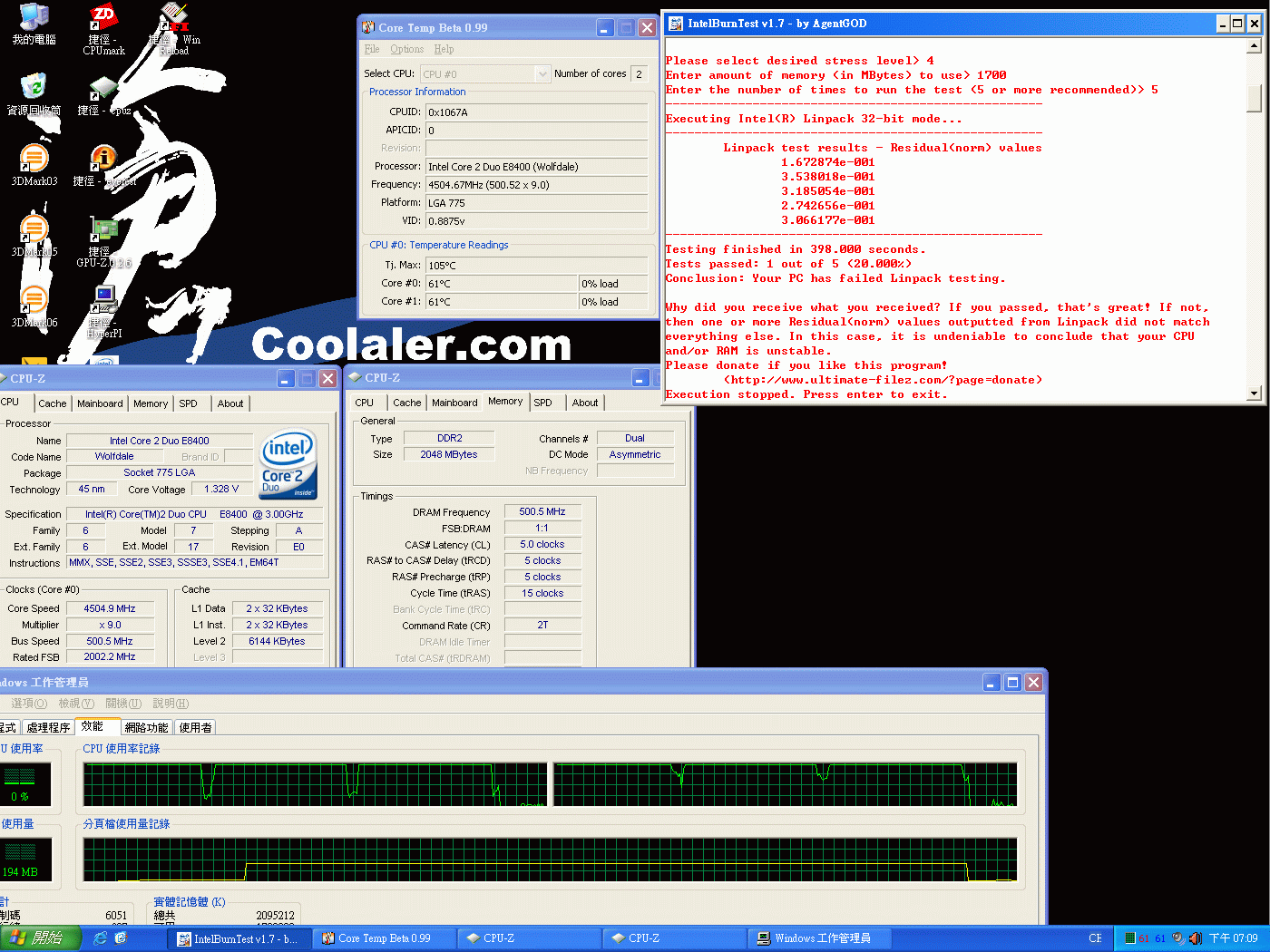Click the 開始 Start button
This screenshot has width=1270, height=952.
(40, 938)
